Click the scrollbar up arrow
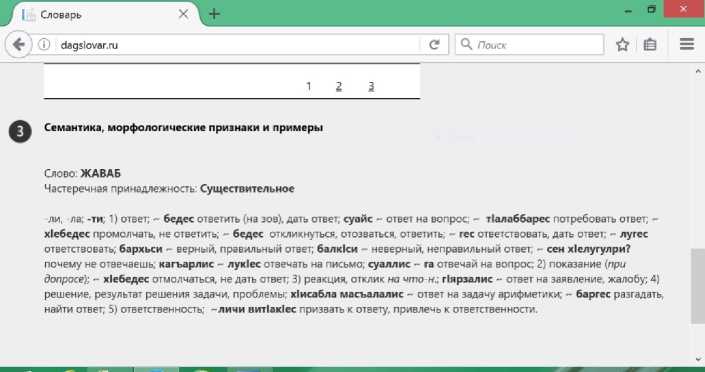Image resolution: width=705 pixels, height=372 pixels. 698,71
